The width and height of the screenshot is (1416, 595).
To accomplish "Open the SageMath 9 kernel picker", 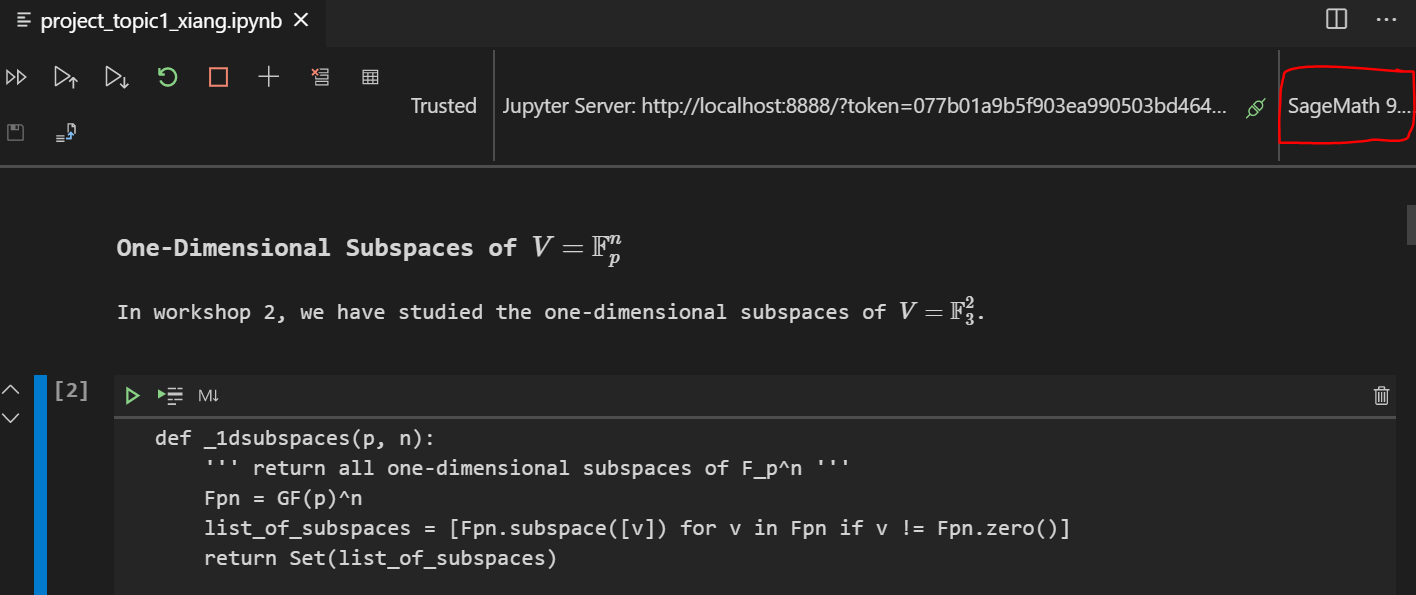I will [1346, 106].
